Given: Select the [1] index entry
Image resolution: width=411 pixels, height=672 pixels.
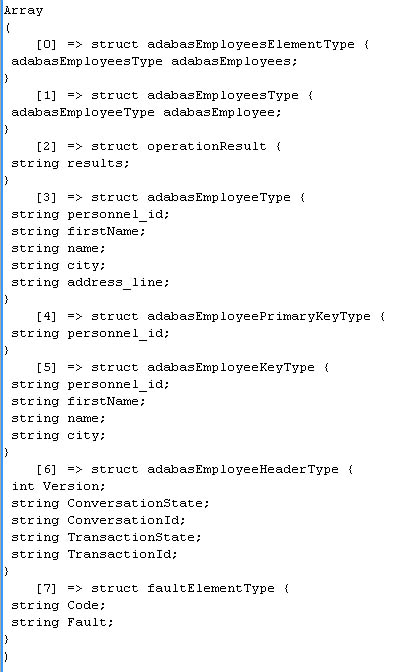Looking at the screenshot, I should pos(46,96).
